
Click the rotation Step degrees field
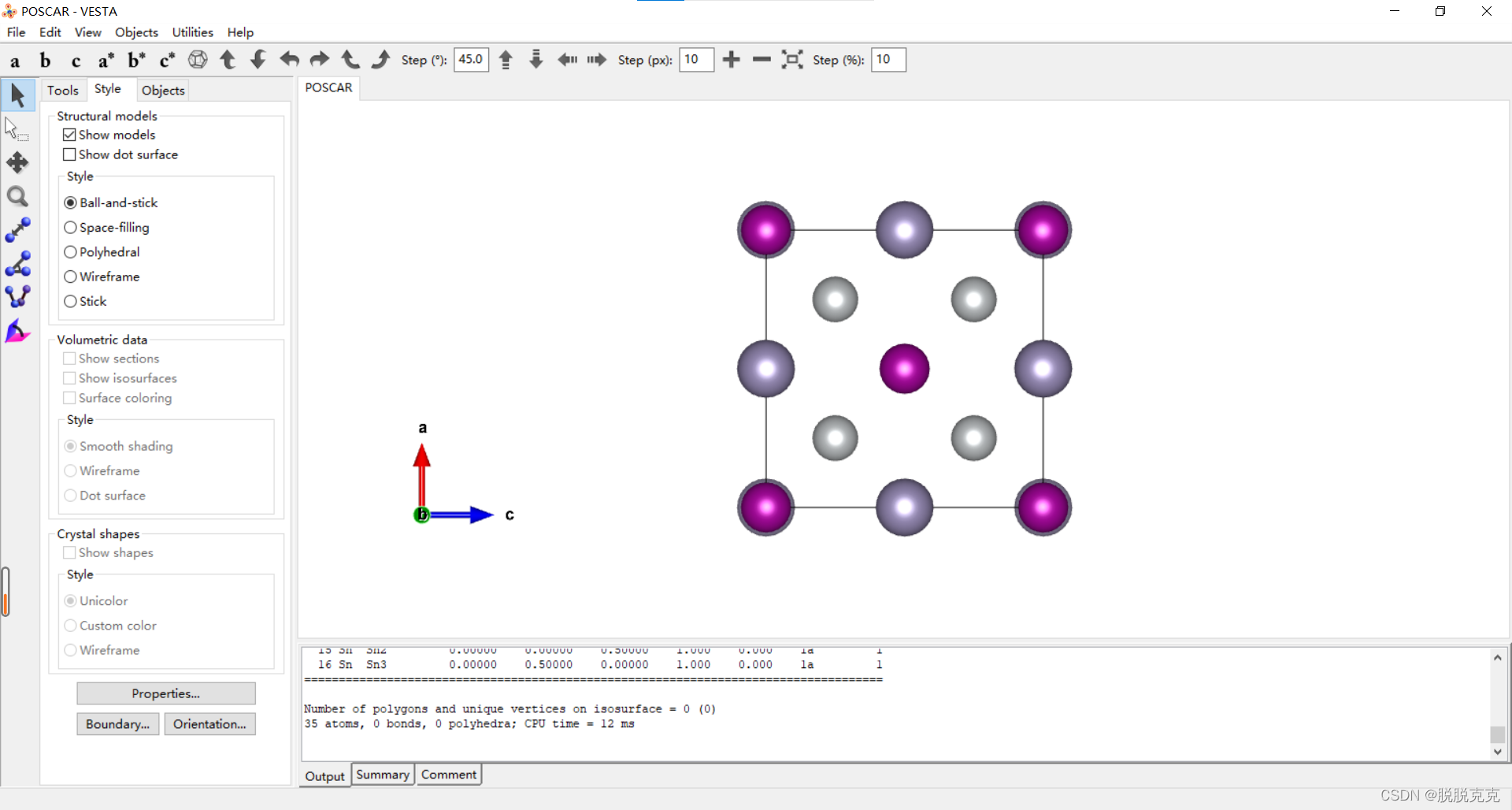pos(471,60)
